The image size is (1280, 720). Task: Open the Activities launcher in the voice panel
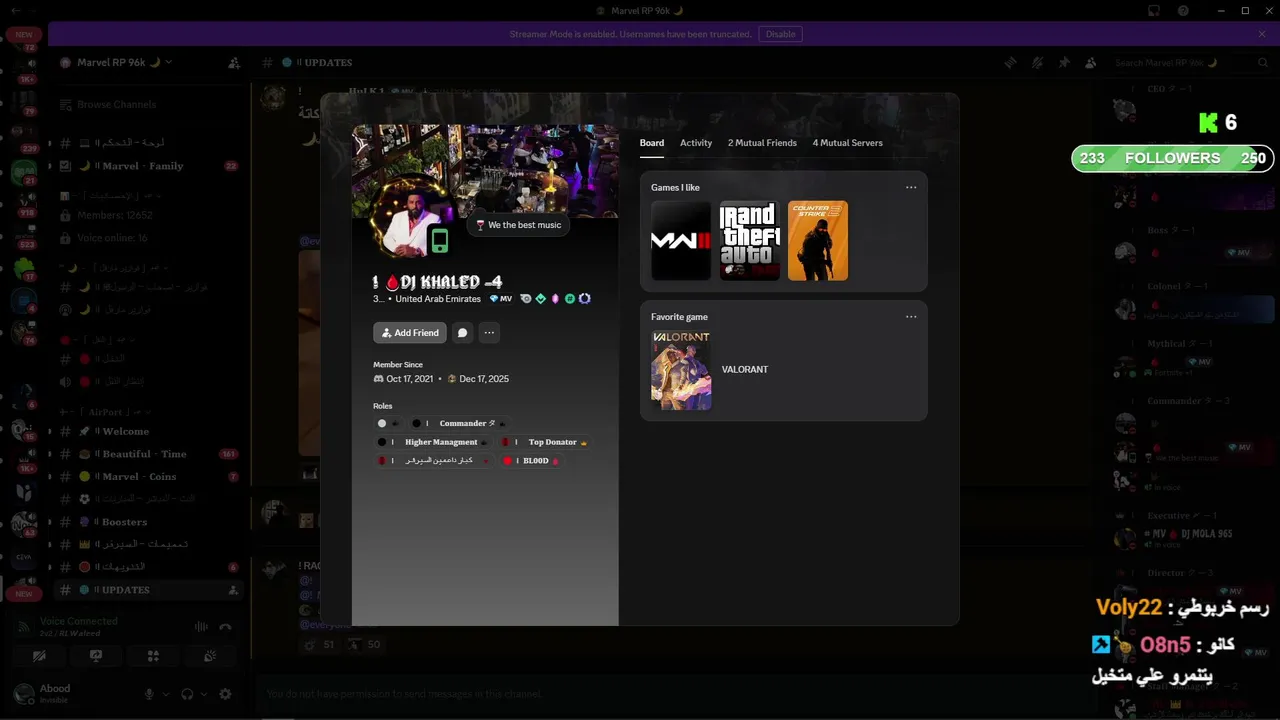pyautogui.click(x=153, y=656)
